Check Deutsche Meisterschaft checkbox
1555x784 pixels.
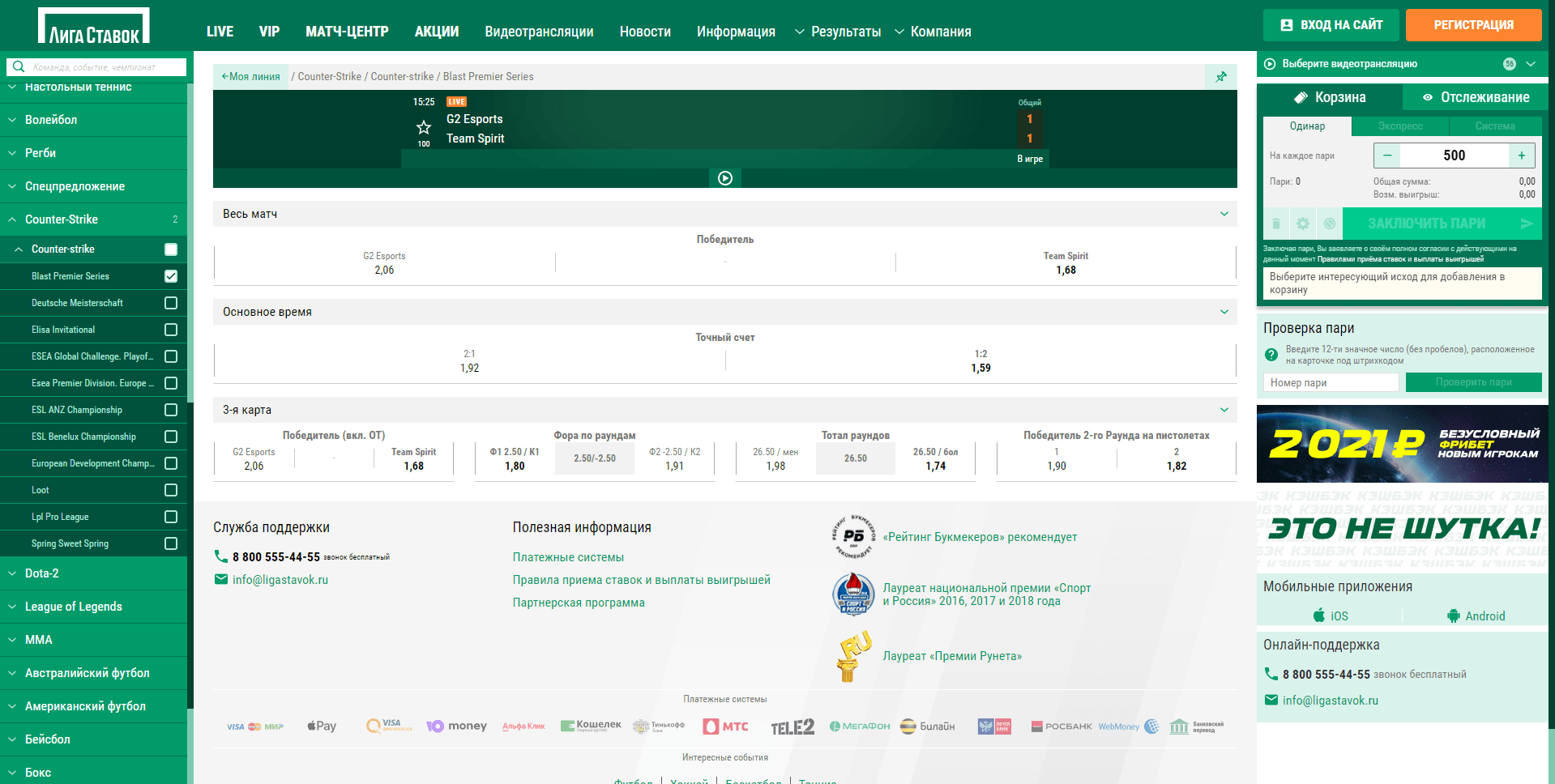pos(171,303)
